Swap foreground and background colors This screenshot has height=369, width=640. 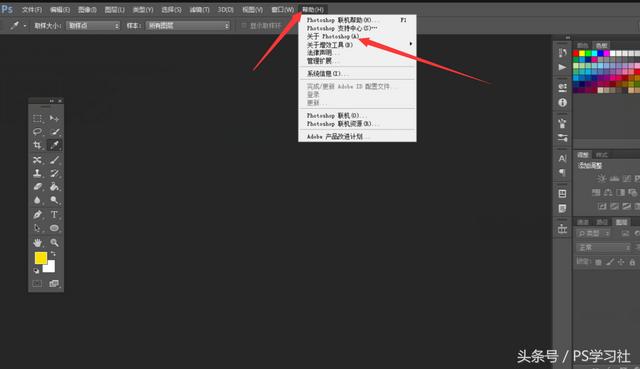coord(53,254)
